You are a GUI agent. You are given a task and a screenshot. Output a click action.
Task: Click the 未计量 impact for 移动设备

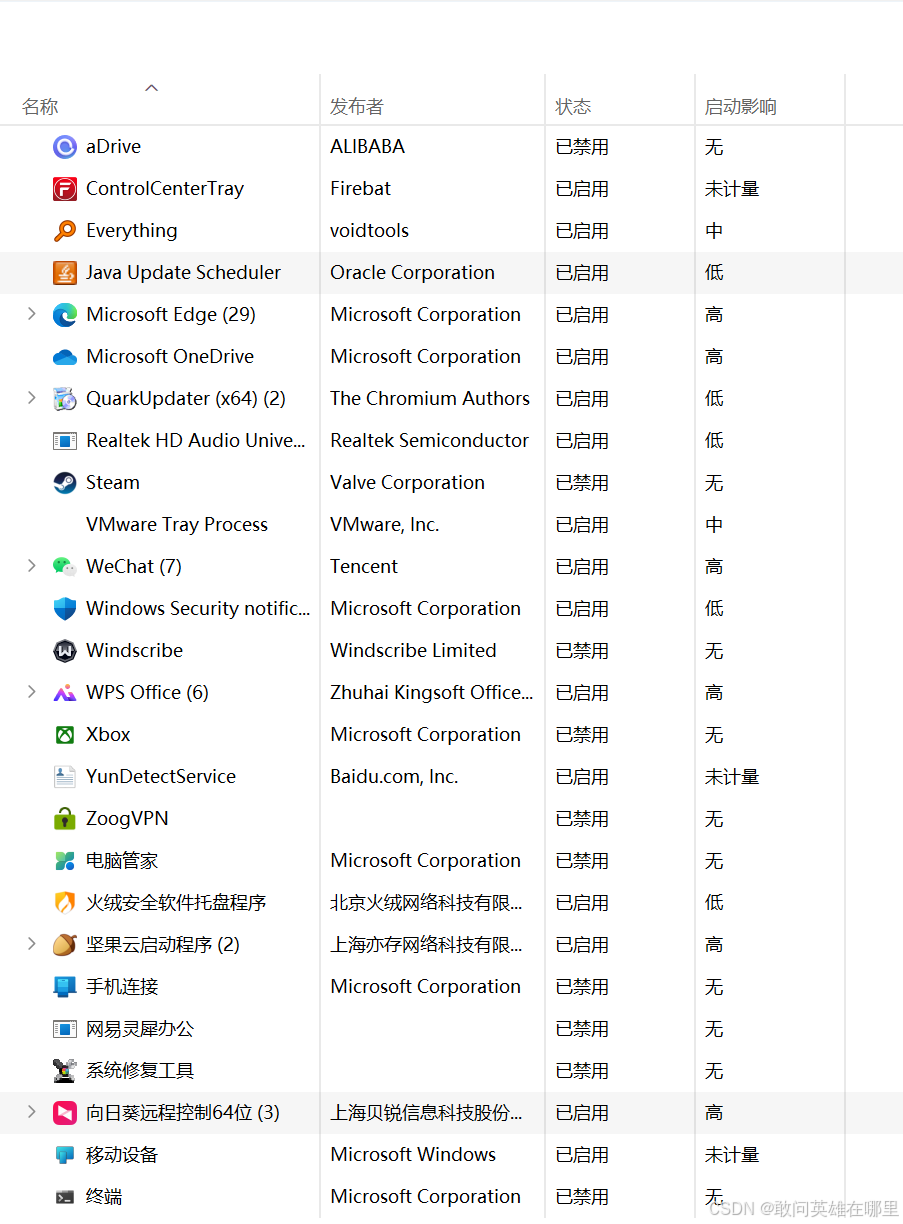pos(732,1155)
